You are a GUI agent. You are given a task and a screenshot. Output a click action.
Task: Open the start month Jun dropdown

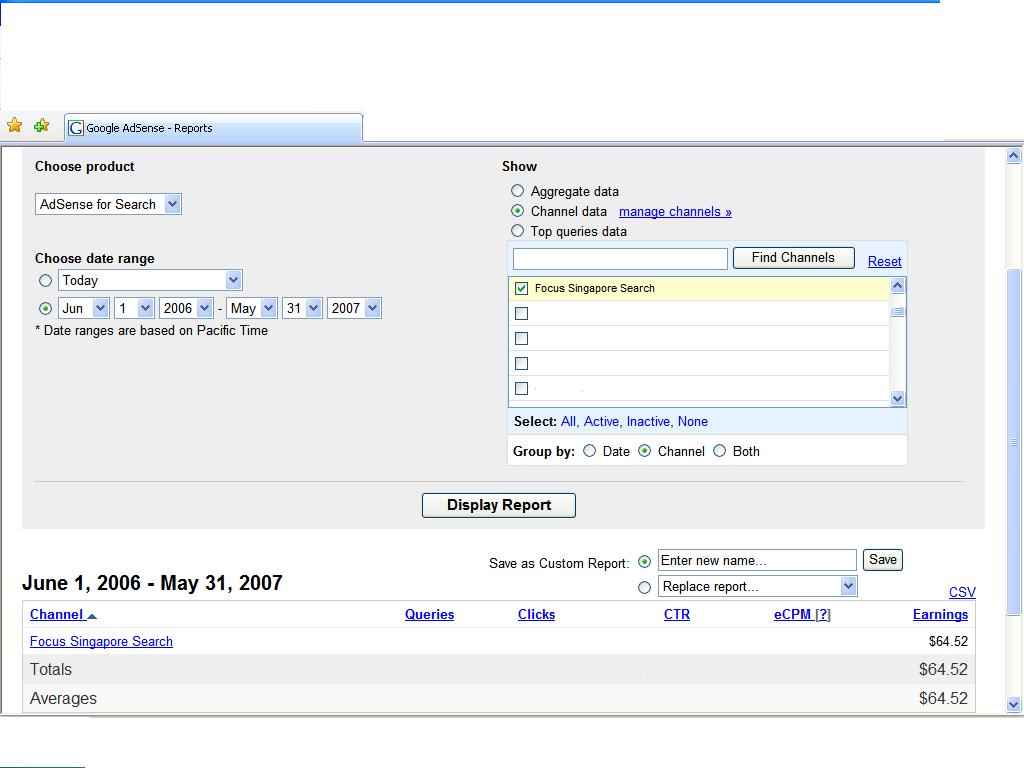[x=84, y=308]
